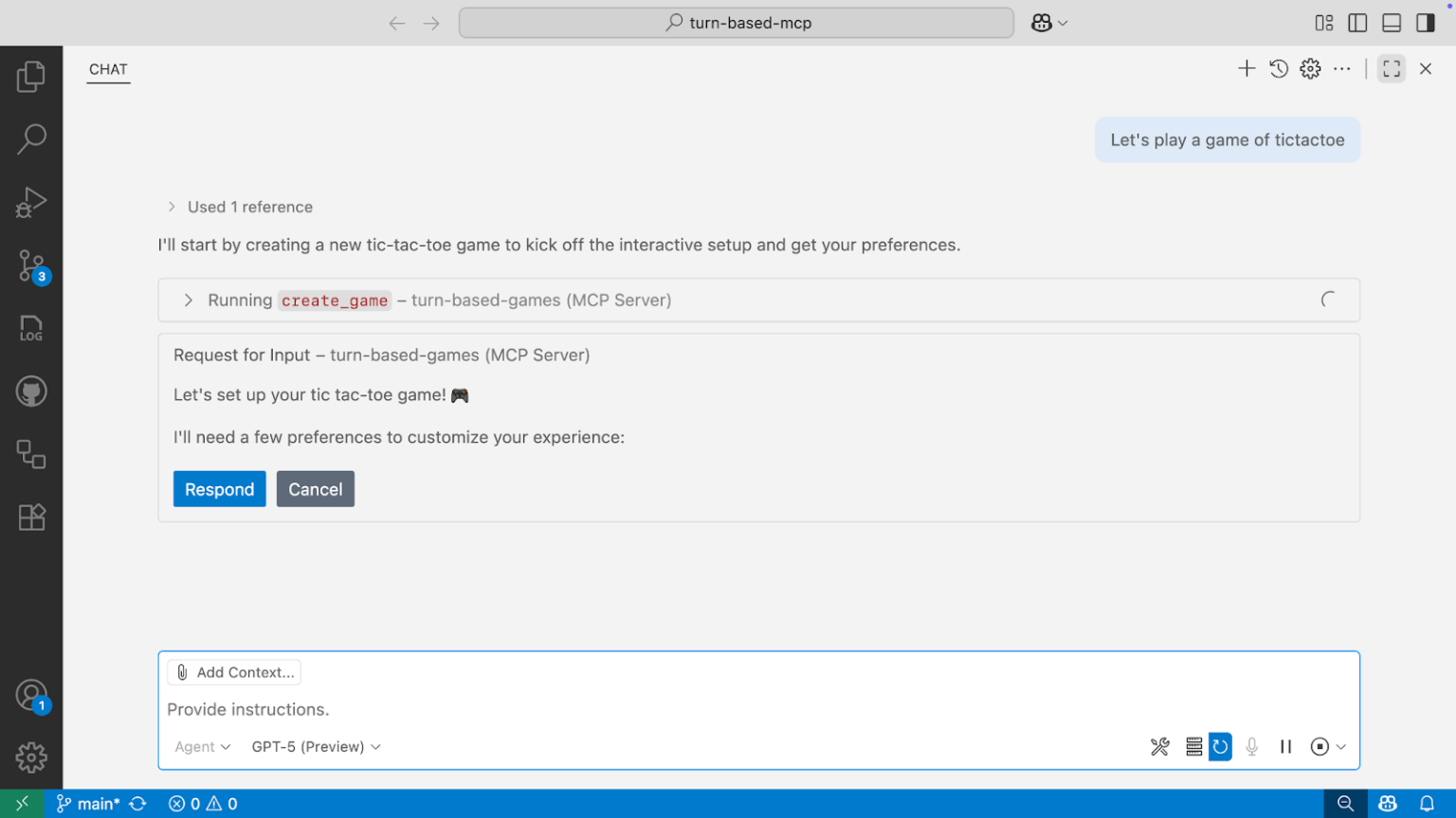The image size is (1456, 818).
Task: Open the Agent mode dropdown
Action: [201, 746]
